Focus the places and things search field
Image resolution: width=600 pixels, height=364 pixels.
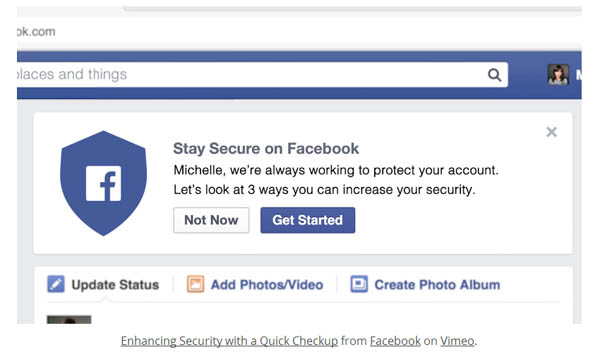pyautogui.click(x=262, y=75)
